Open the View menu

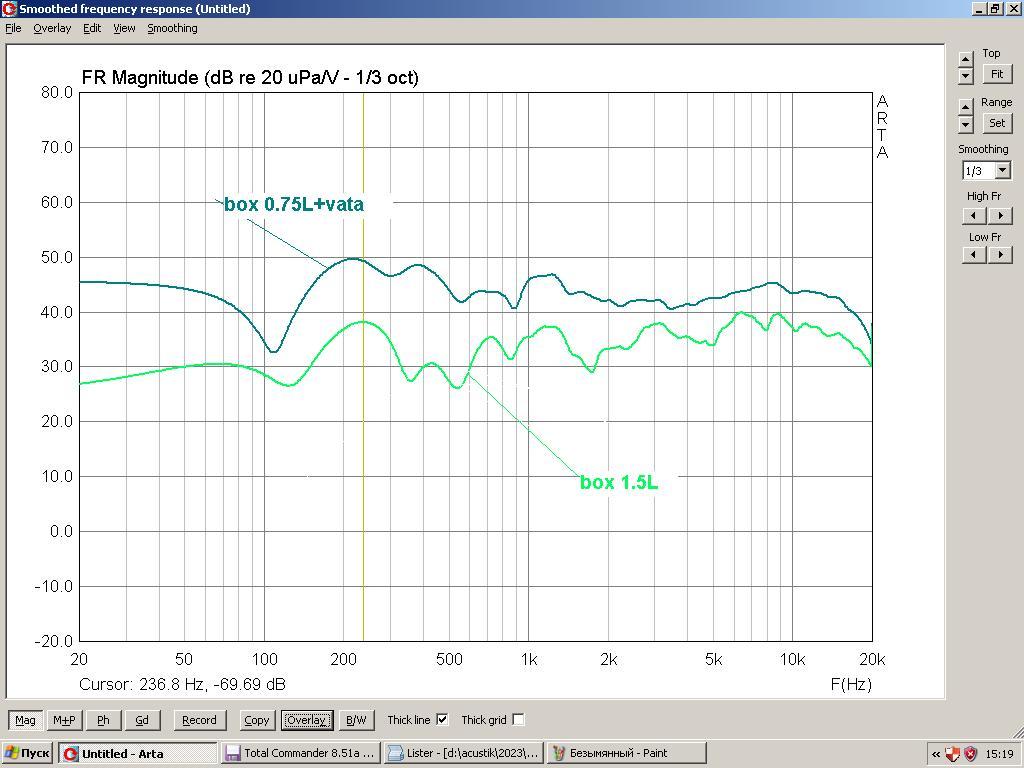[124, 28]
